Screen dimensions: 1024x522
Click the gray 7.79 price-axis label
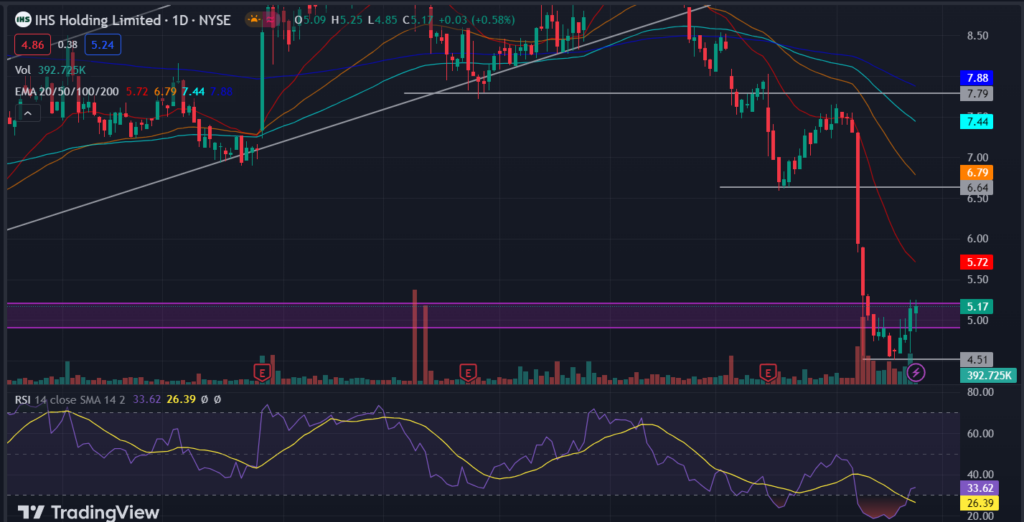976,93
